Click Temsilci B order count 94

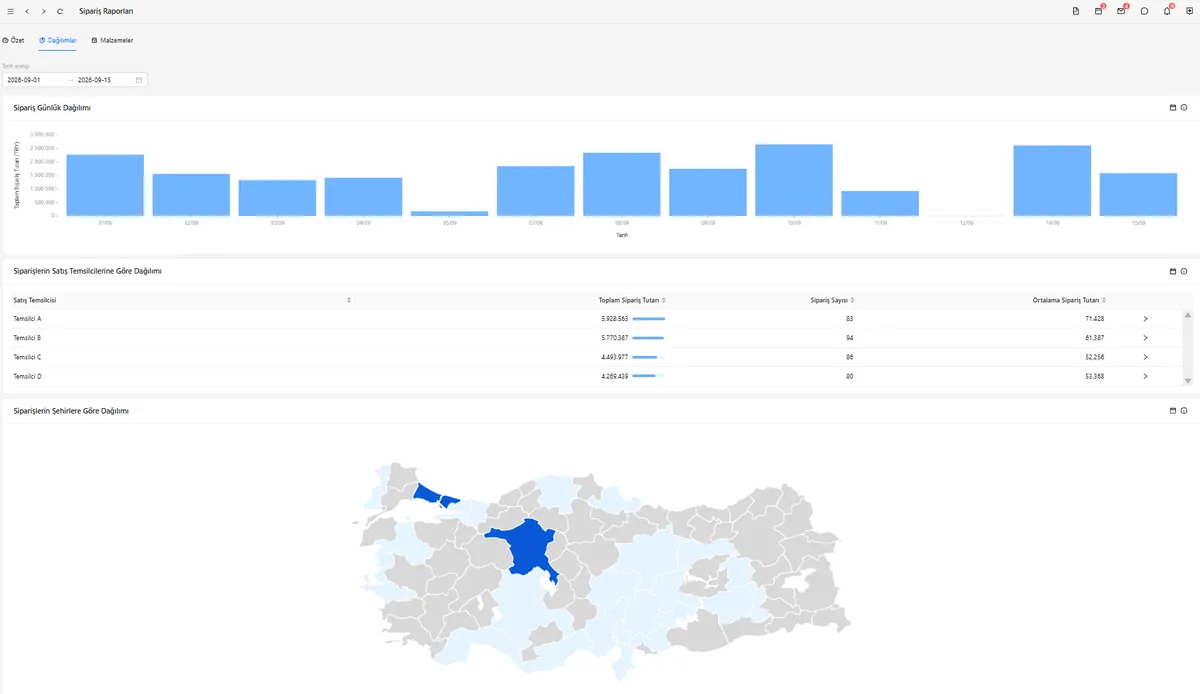(x=849, y=338)
